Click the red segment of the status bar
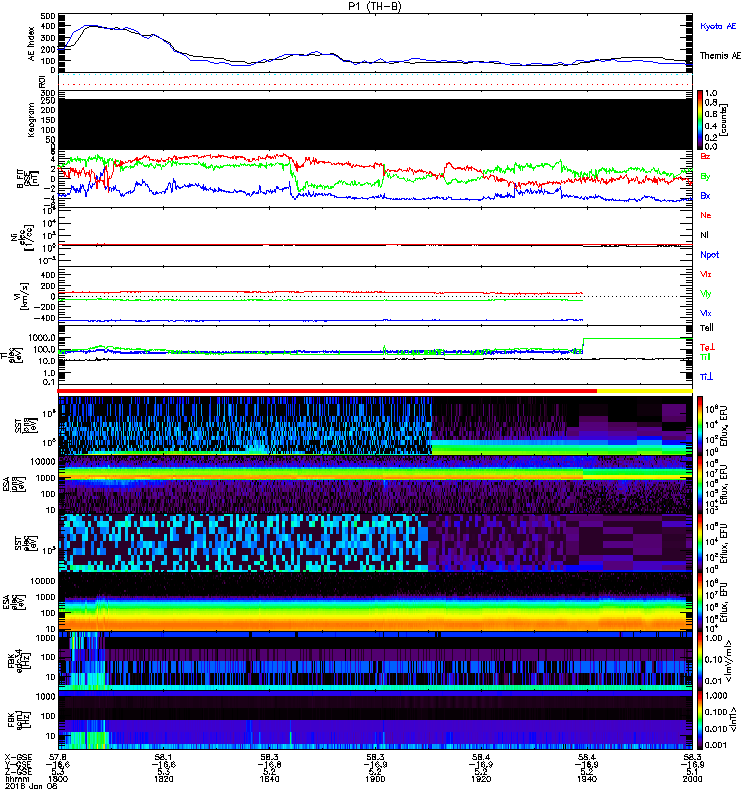 tap(327, 391)
